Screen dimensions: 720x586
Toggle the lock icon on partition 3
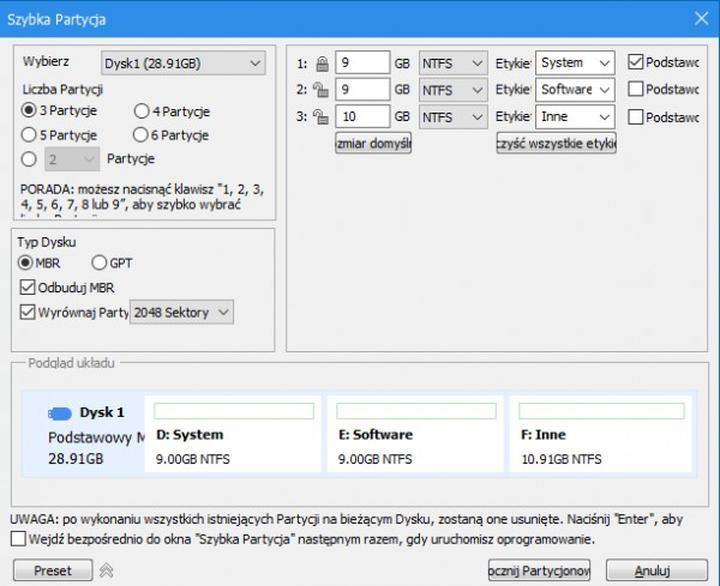(321, 117)
